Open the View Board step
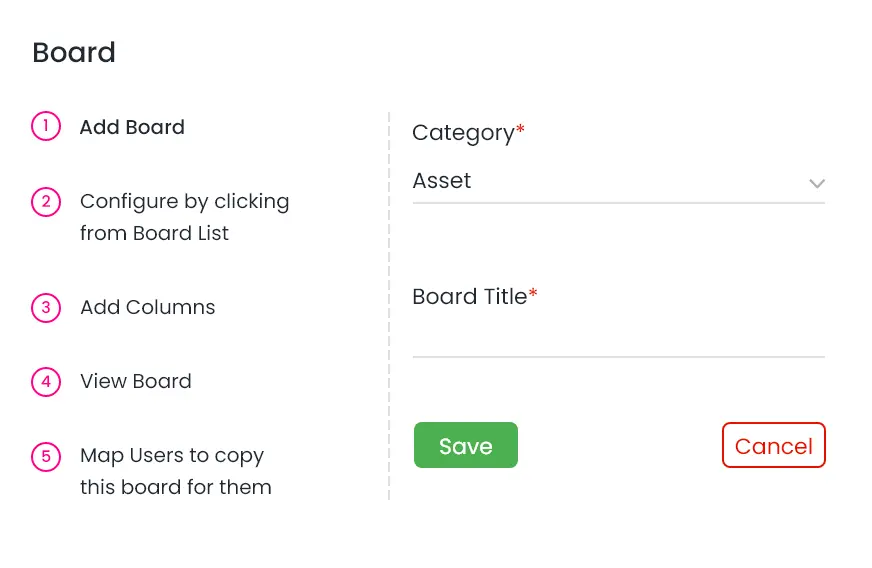The image size is (872, 568). tap(135, 381)
